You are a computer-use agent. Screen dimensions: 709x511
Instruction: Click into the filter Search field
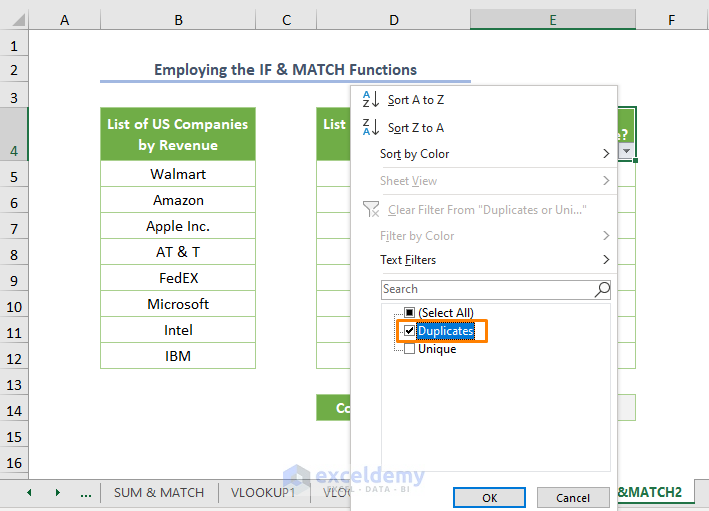pos(496,289)
